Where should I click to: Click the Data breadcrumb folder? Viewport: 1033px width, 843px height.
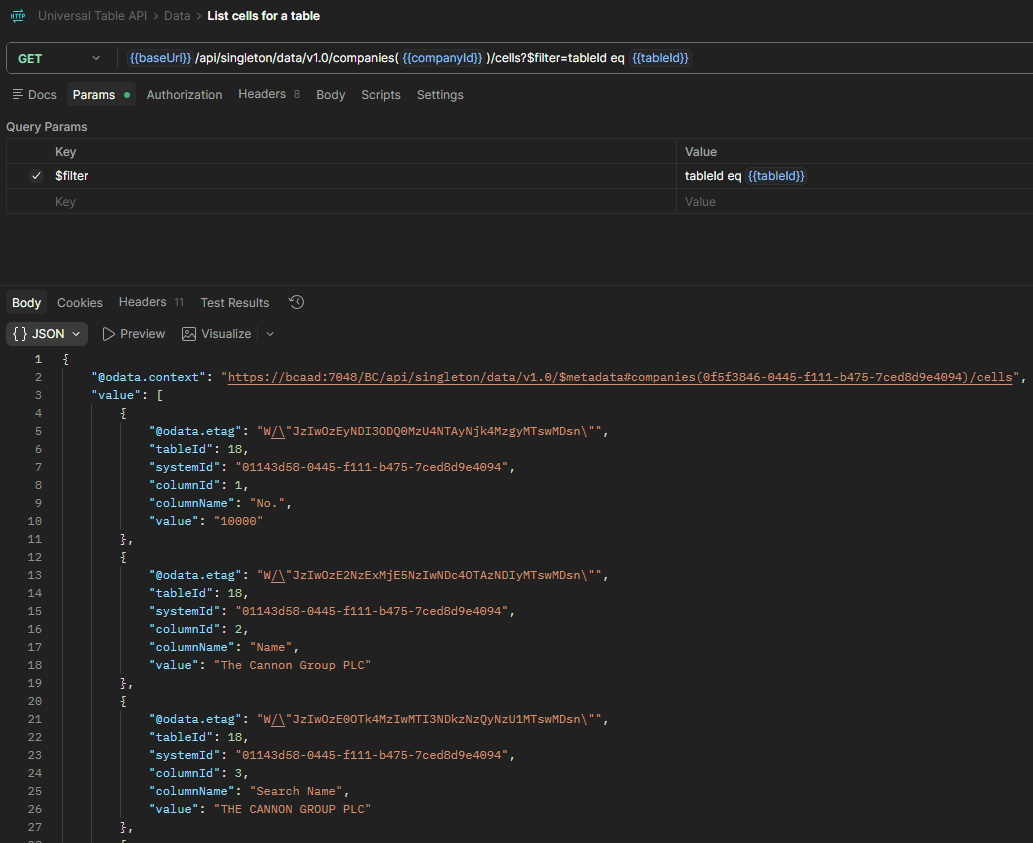(x=177, y=16)
